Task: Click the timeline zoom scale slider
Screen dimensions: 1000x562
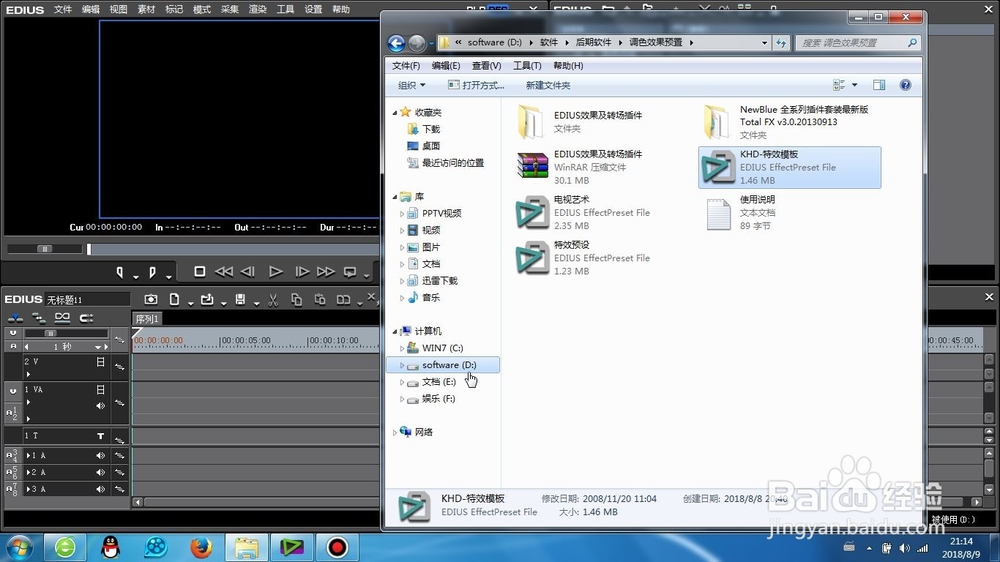Action: click(x=50, y=333)
